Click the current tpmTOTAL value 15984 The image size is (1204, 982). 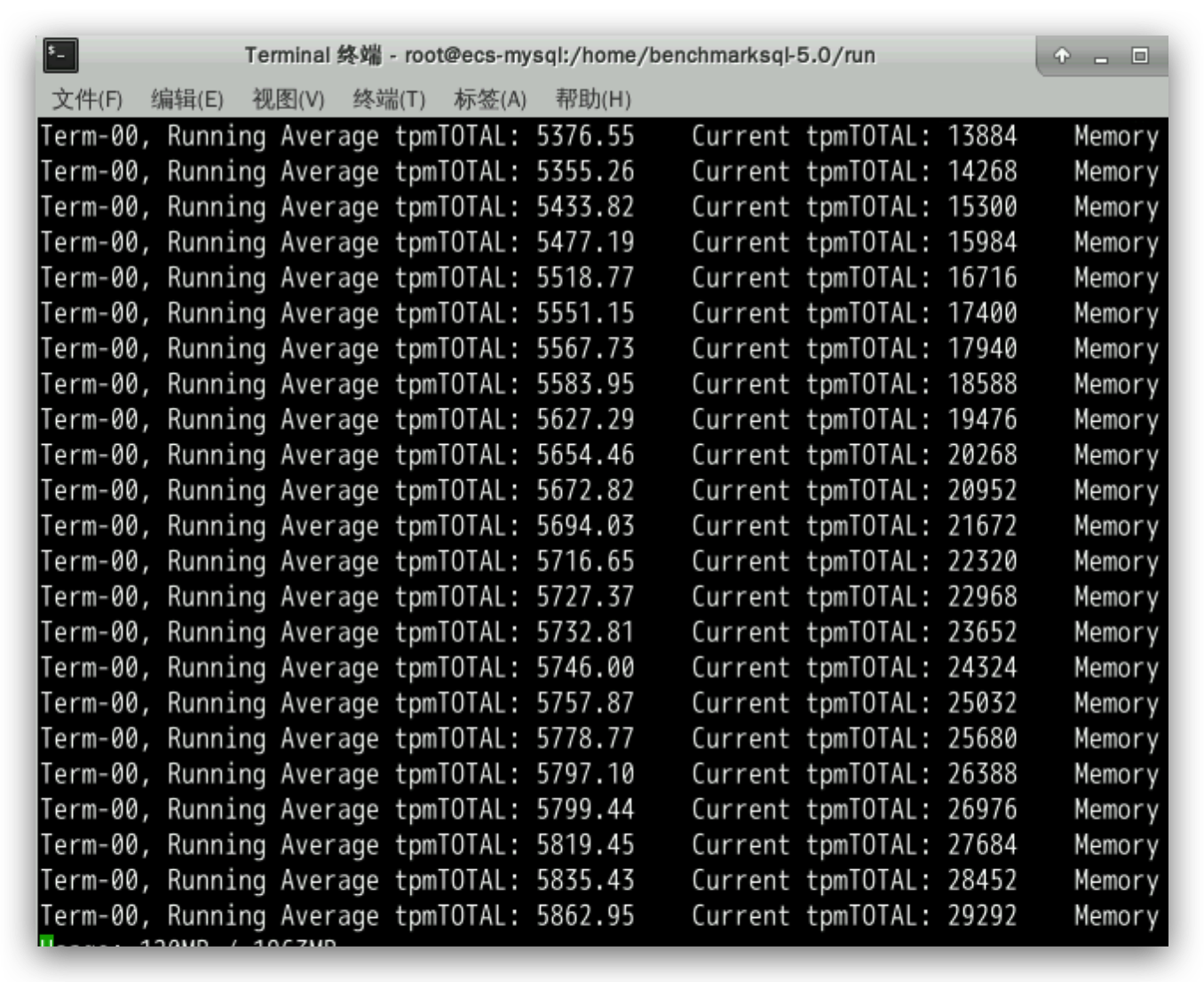982,242
